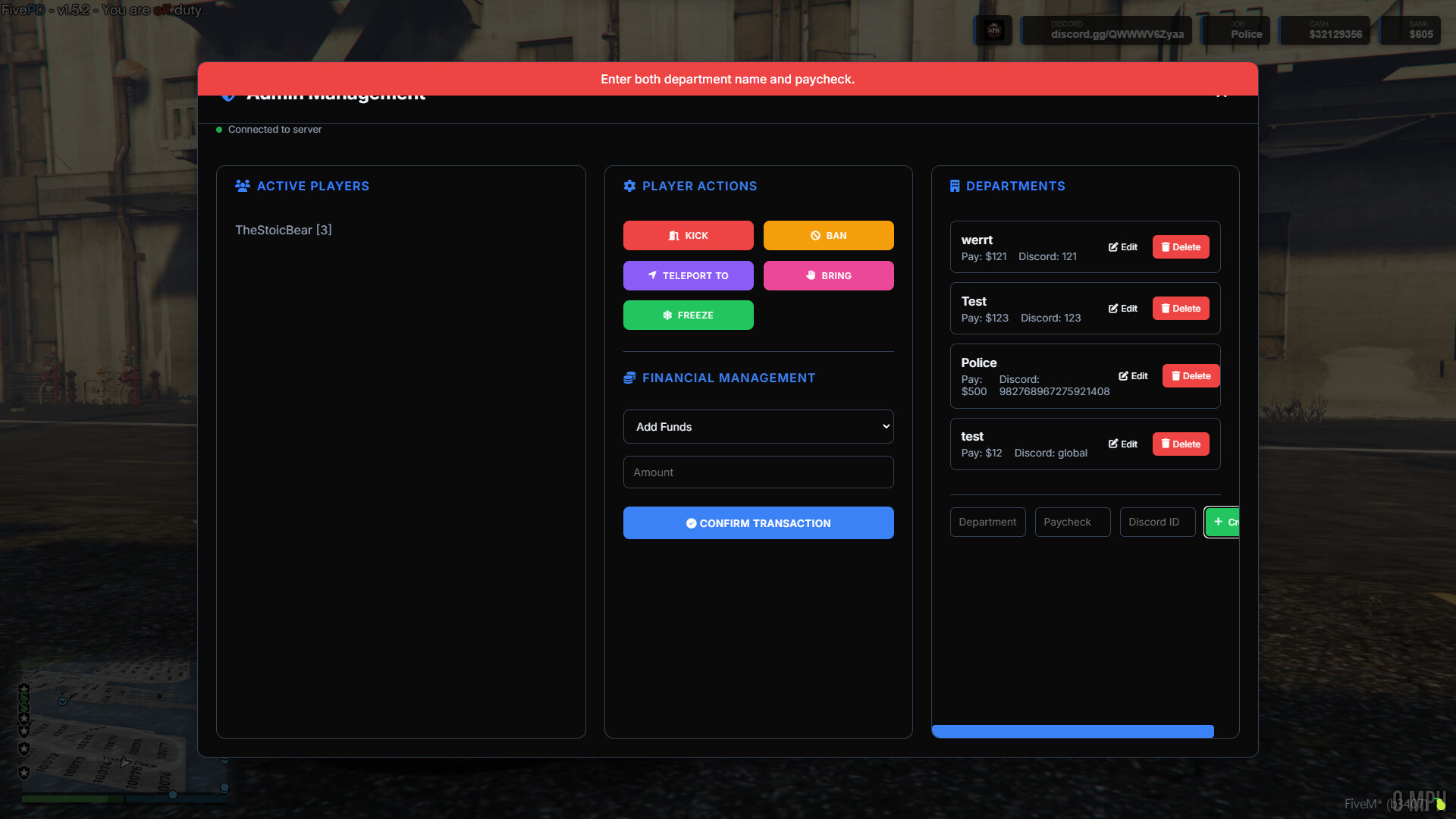Select player TheStoicBear from Active Players
1456x819 pixels.
coord(284,230)
